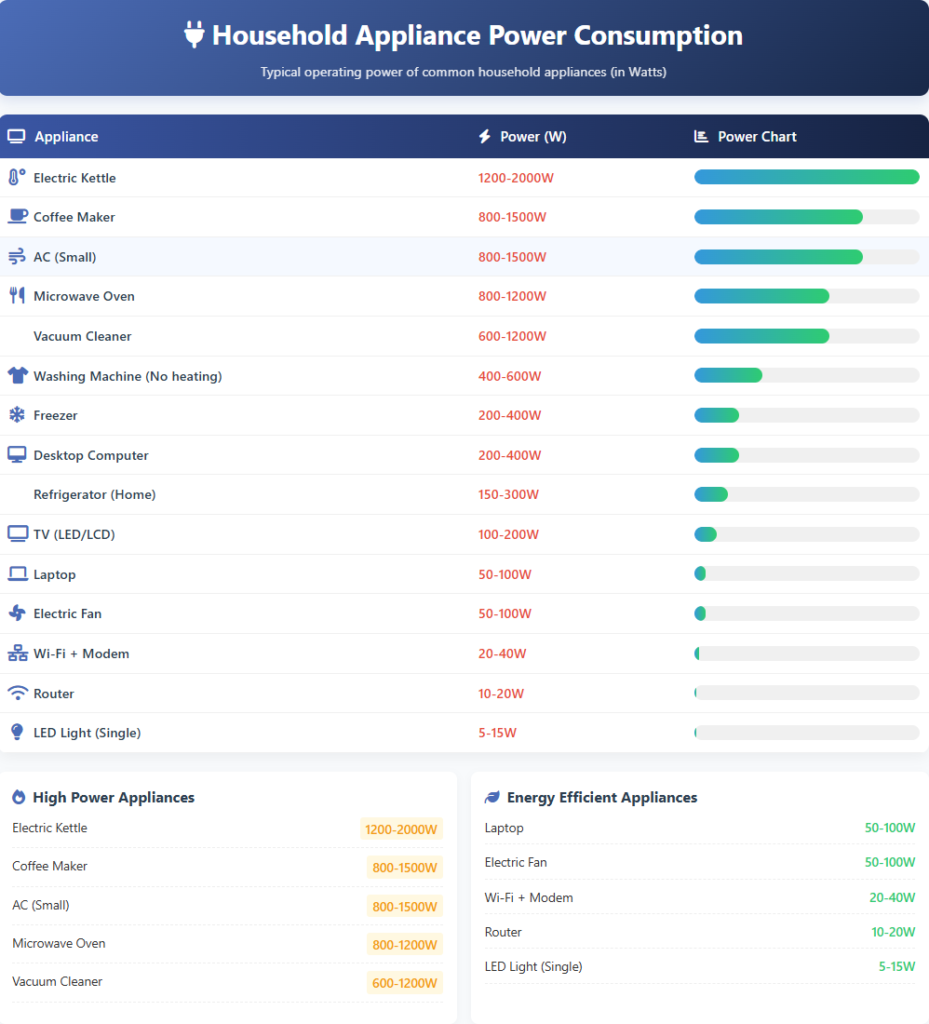Click the shirt icon for Washing Machine
929x1024 pixels.
[17, 376]
